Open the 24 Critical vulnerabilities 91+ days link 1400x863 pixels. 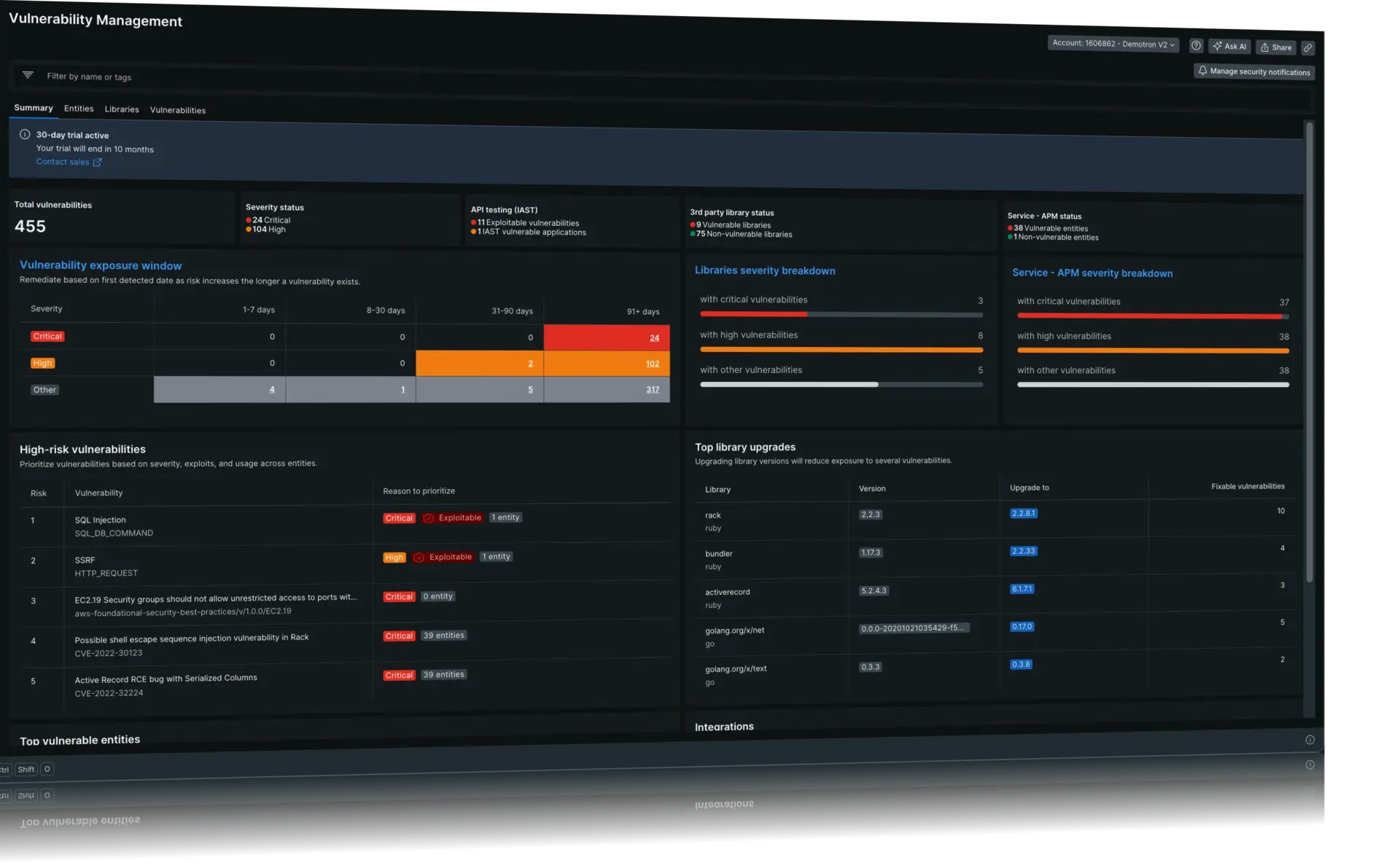click(653, 337)
